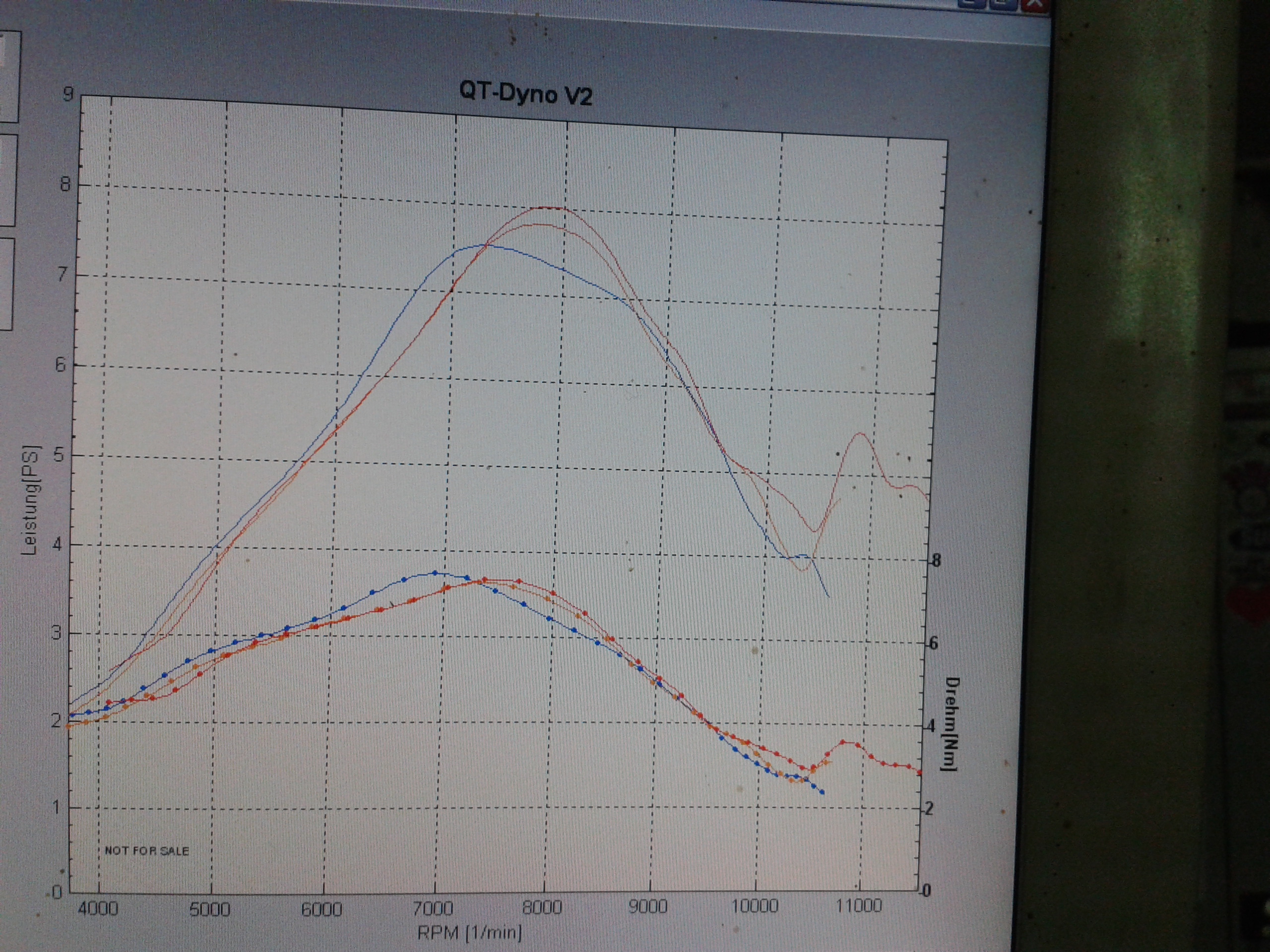Click the 7000 RPM tick label
Image resolution: width=1270 pixels, height=952 pixels.
coord(434,908)
